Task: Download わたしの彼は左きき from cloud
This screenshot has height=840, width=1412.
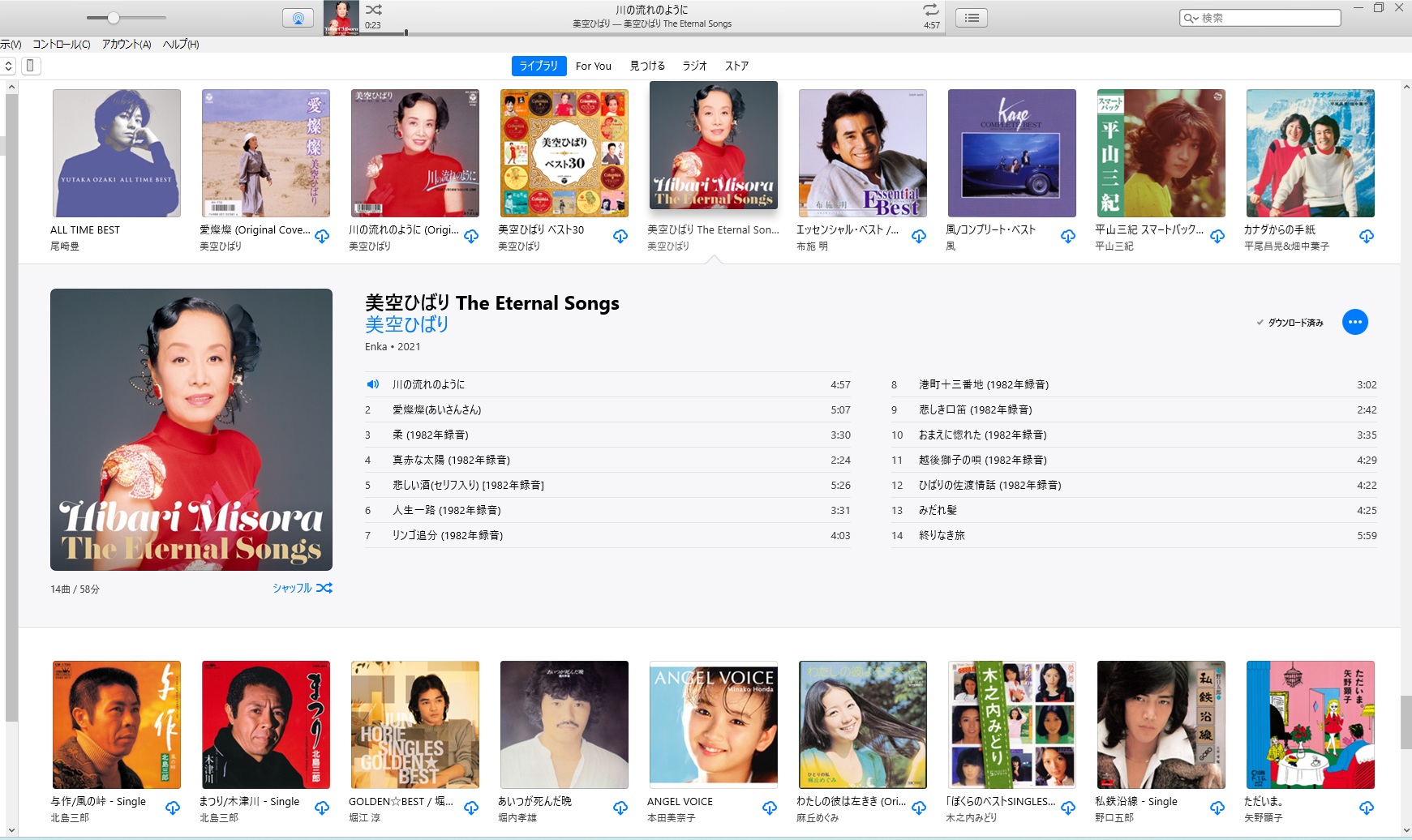Action: [x=919, y=808]
